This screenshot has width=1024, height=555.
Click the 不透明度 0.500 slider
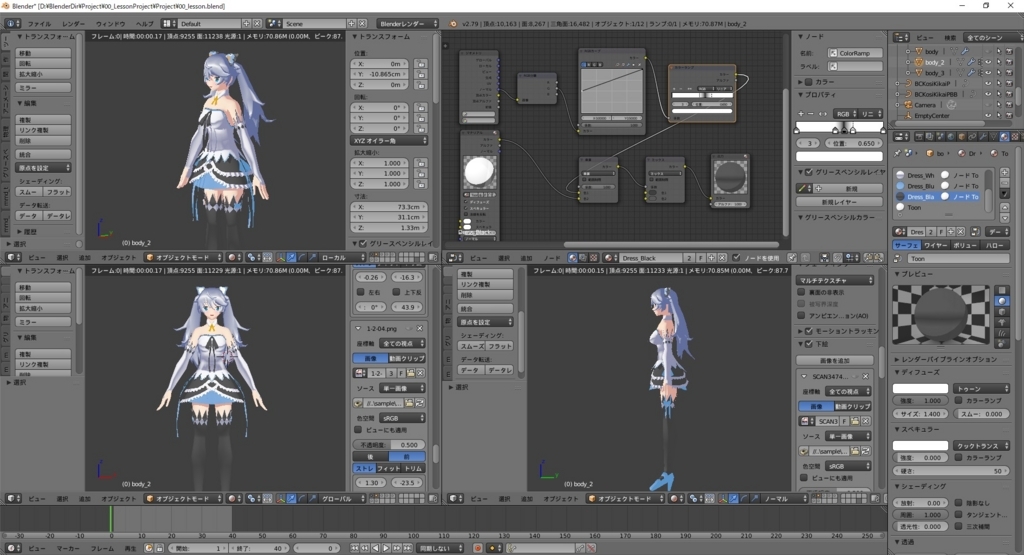click(x=389, y=445)
